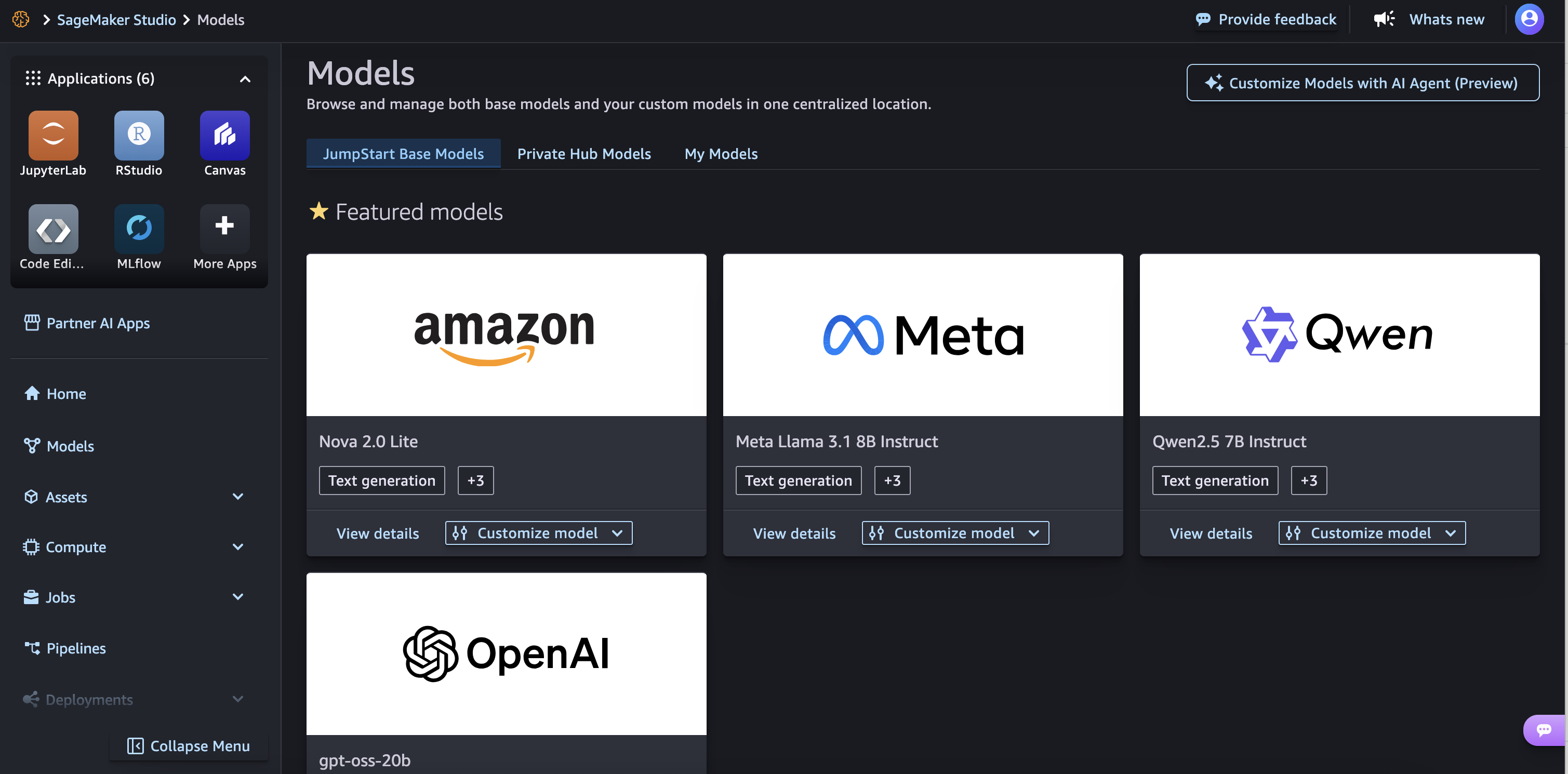Click the Meta Llama 3.1 8B Instruct title
The image size is (1568, 774).
[x=836, y=441]
